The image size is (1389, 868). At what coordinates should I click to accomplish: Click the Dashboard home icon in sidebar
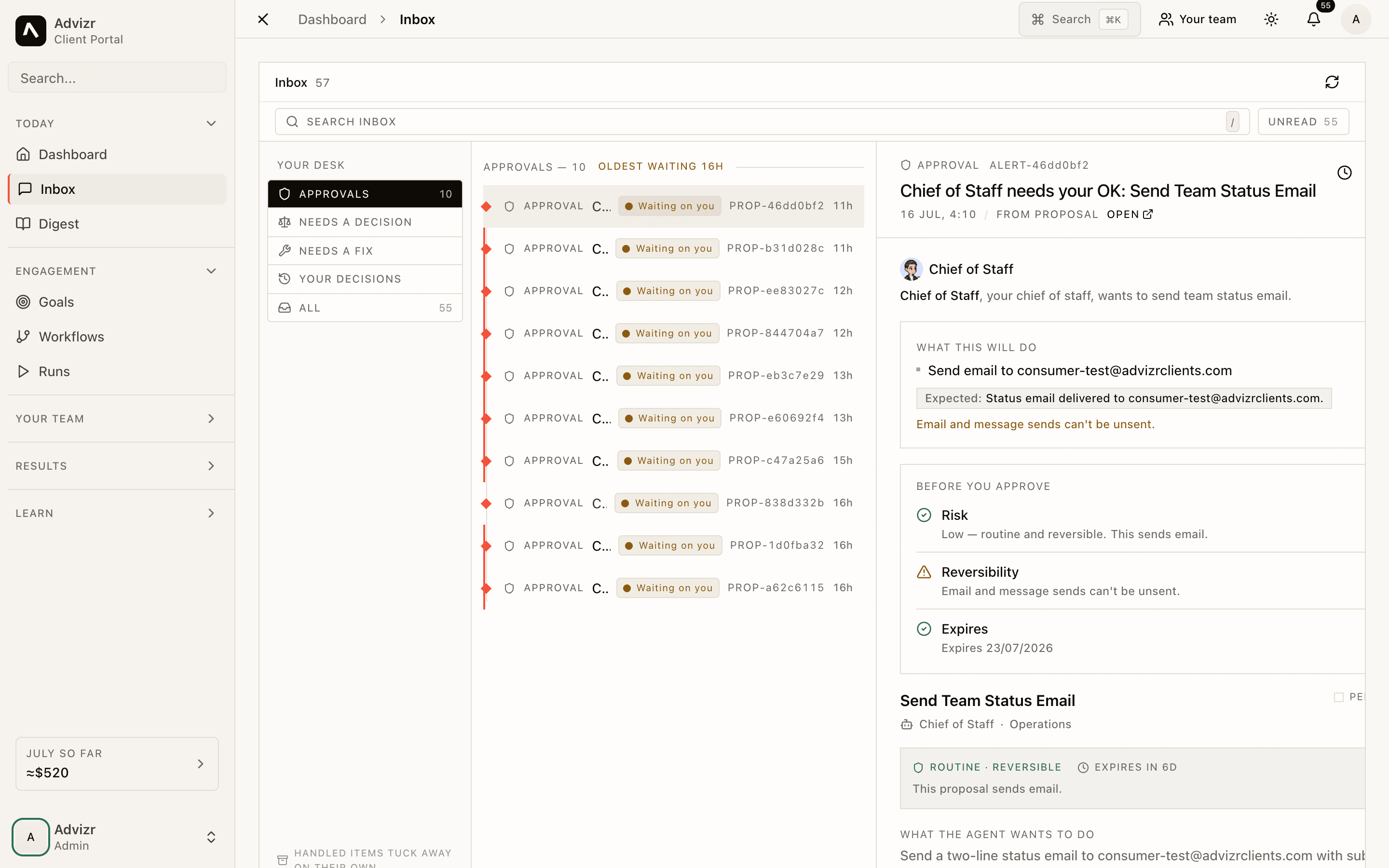pos(23,154)
